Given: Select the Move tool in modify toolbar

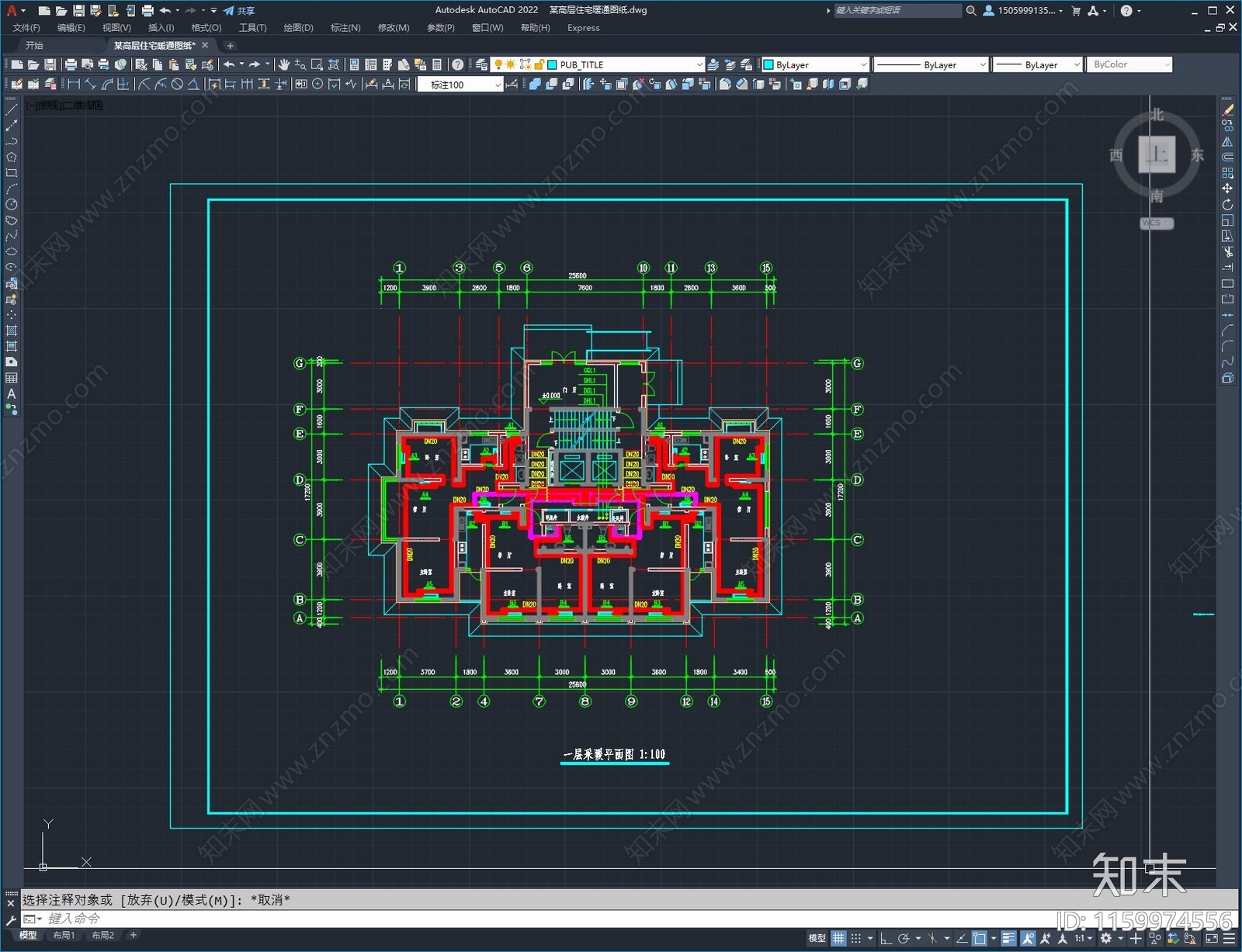Looking at the screenshot, I should [1227, 189].
